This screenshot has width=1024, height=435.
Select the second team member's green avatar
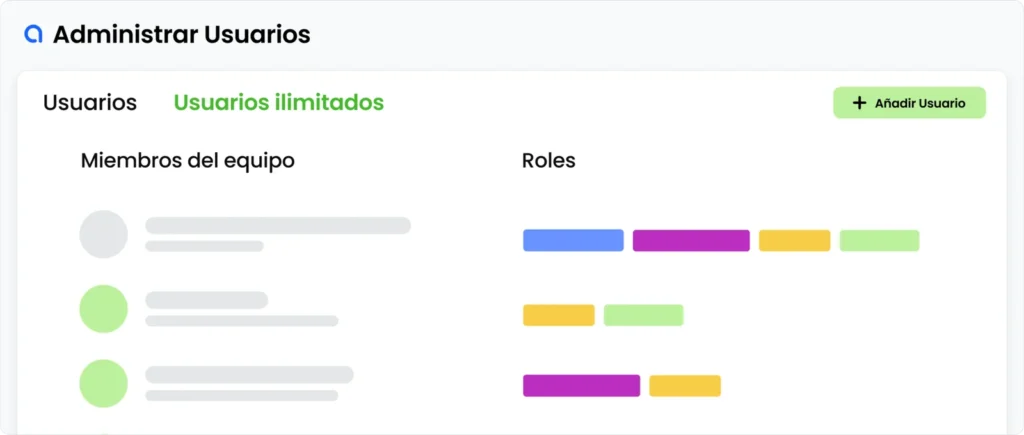[103, 309]
